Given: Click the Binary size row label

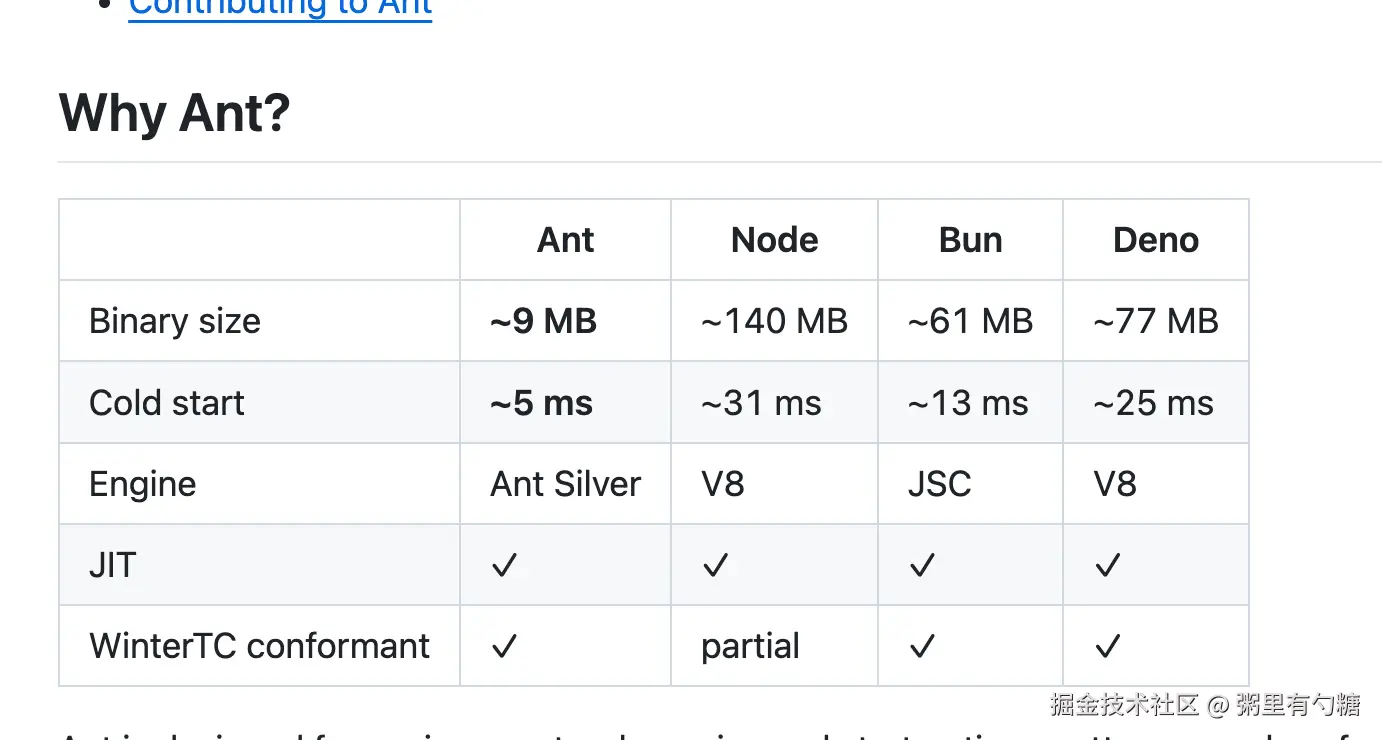Looking at the screenshot, I should click(x=175, y=321).
